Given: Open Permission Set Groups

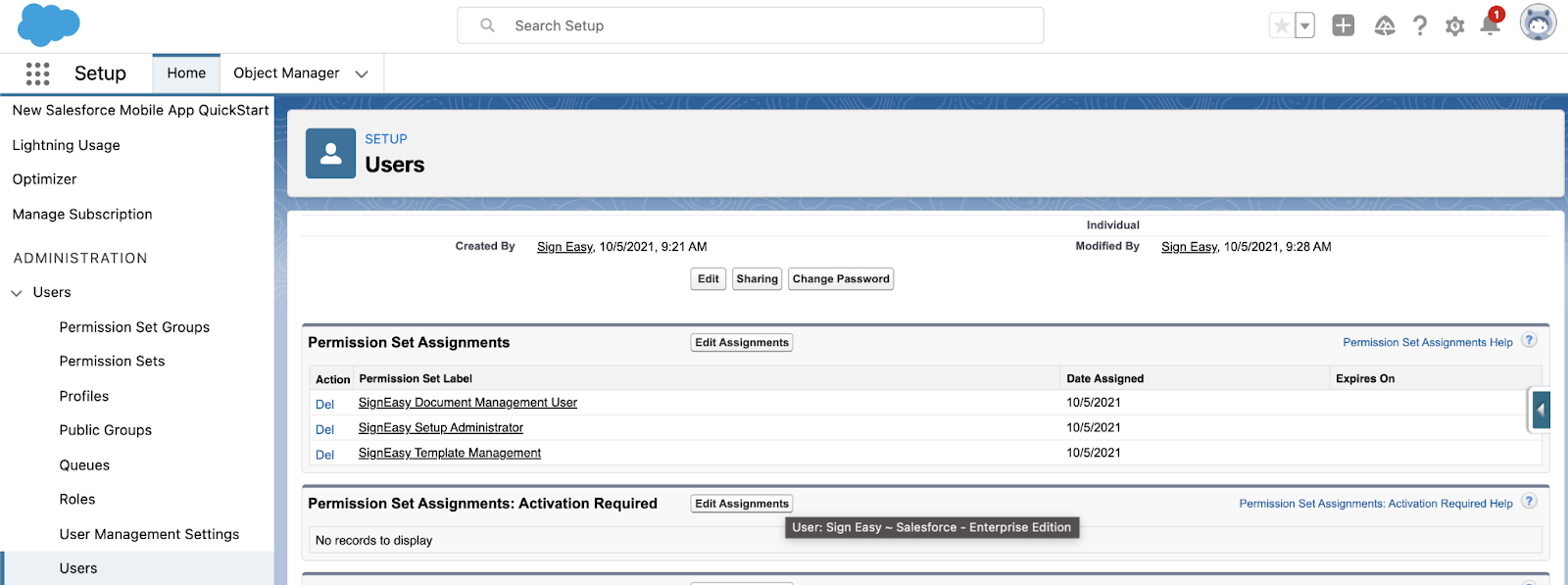Looking at the screenshot, I should click(x=134, y=327).
